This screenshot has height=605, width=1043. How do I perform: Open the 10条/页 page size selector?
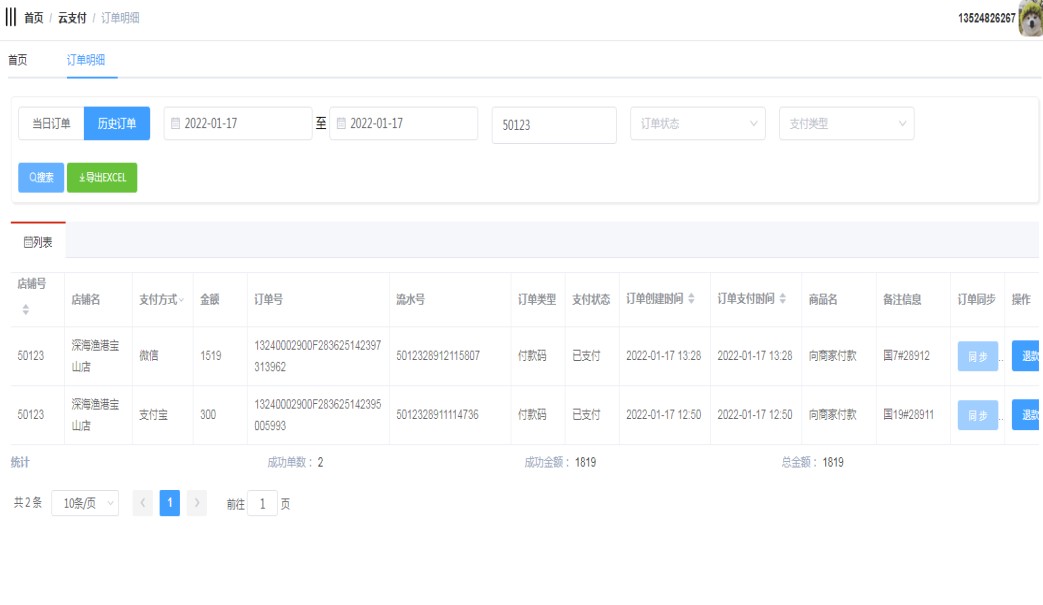point(85,504)
